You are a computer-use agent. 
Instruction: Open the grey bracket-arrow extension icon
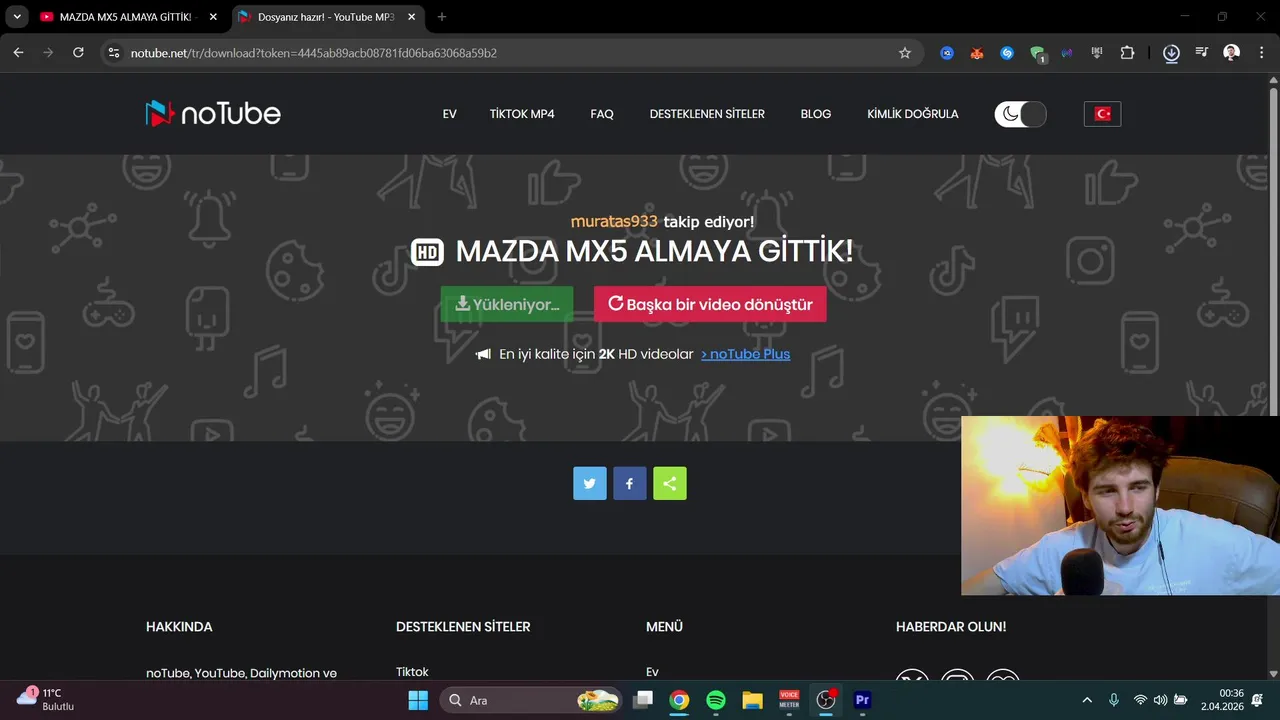coord(1097,53)
